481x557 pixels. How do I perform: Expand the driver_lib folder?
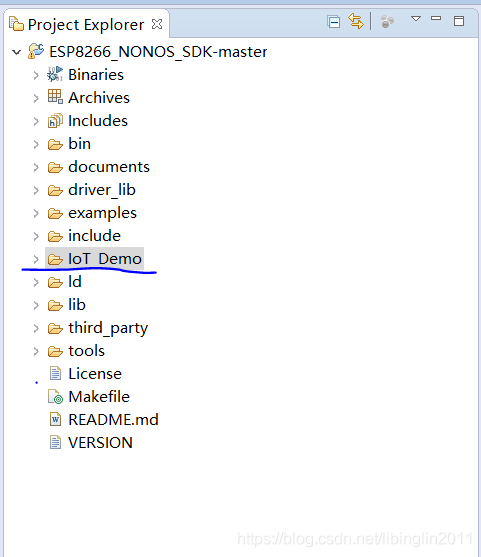click(x=36, y=190)
